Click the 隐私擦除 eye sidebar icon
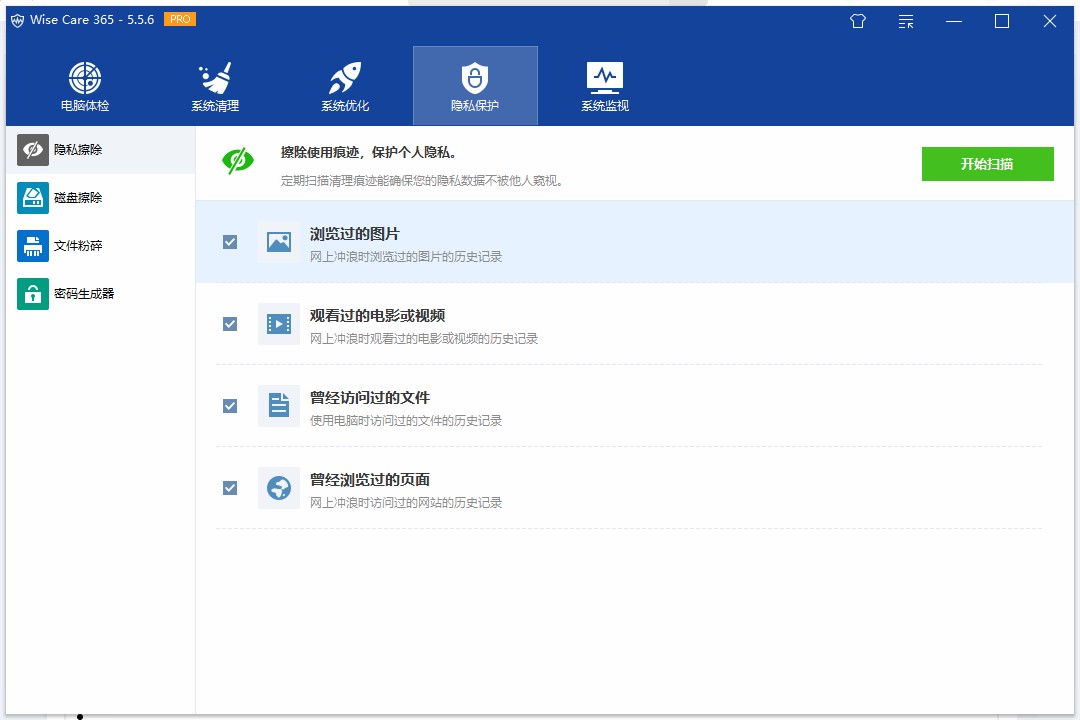Viewport: 1080px width, 720px height. click(32, 150)
